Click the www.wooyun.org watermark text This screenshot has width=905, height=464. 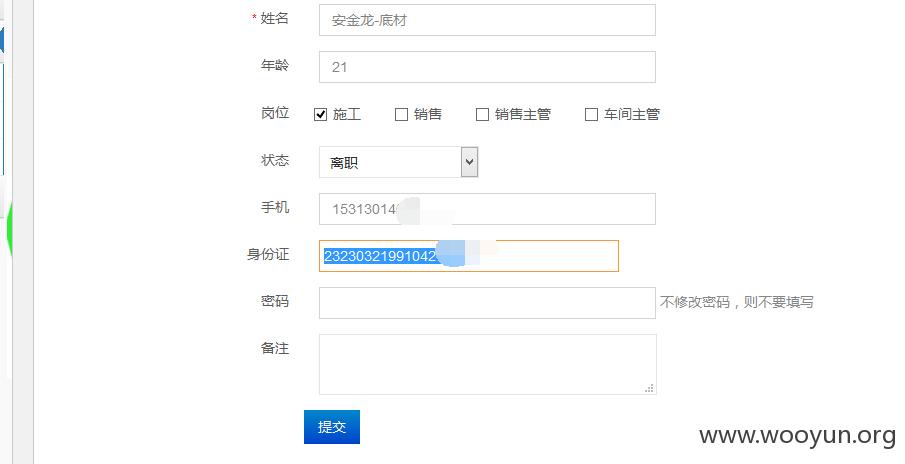(798, 436)
